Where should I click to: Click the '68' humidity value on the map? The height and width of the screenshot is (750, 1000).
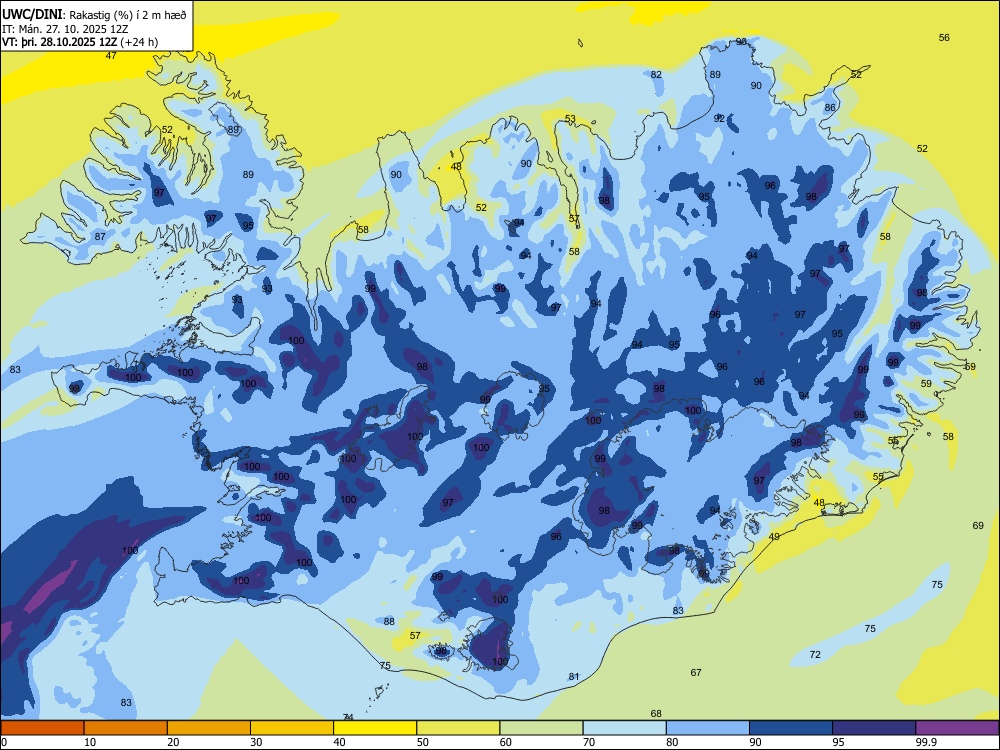pyautogui.click(x=656, y=714)
